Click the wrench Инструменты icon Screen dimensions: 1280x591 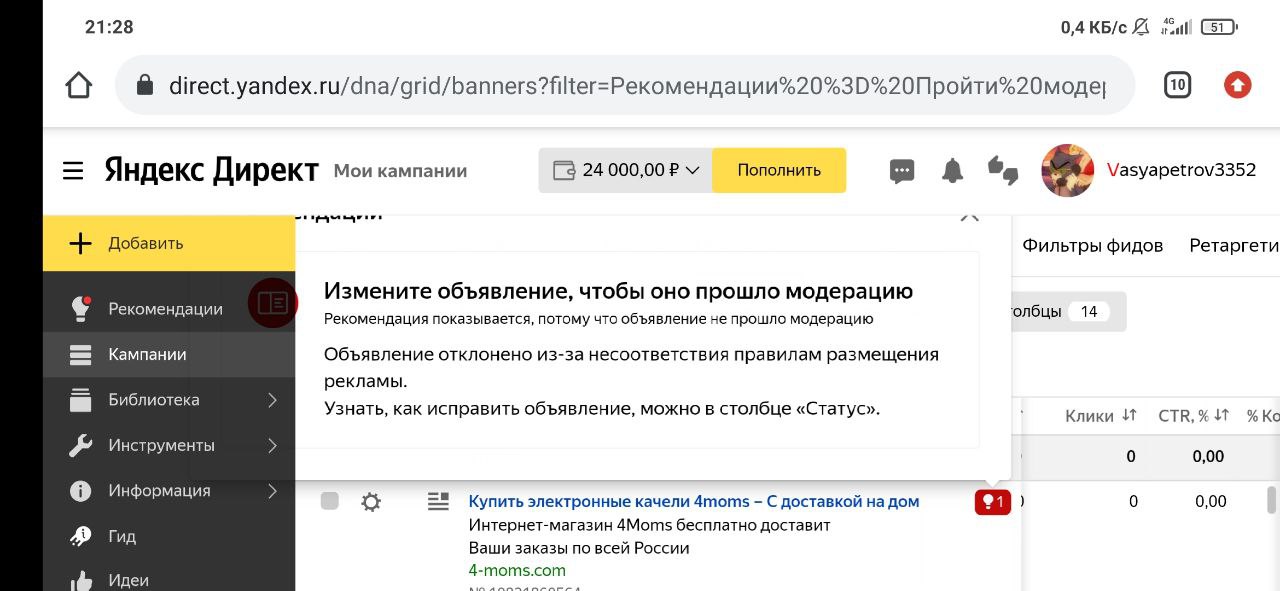coord(80,446)
